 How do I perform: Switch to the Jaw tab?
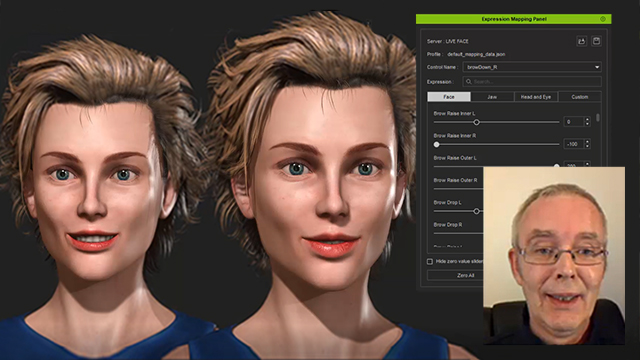pyautogui.click(x=492, y=97)
